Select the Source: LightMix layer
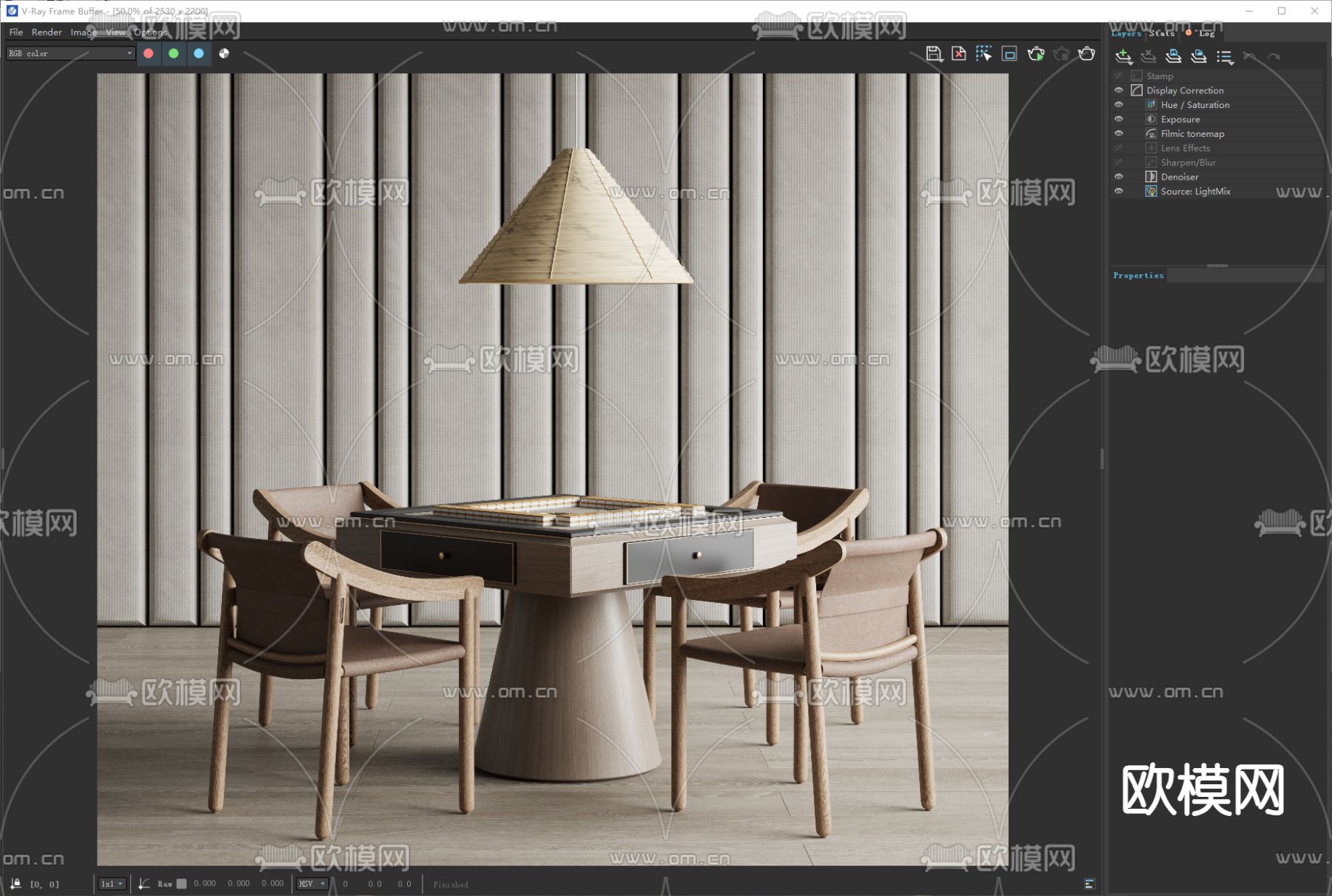 coord(1195,192)
